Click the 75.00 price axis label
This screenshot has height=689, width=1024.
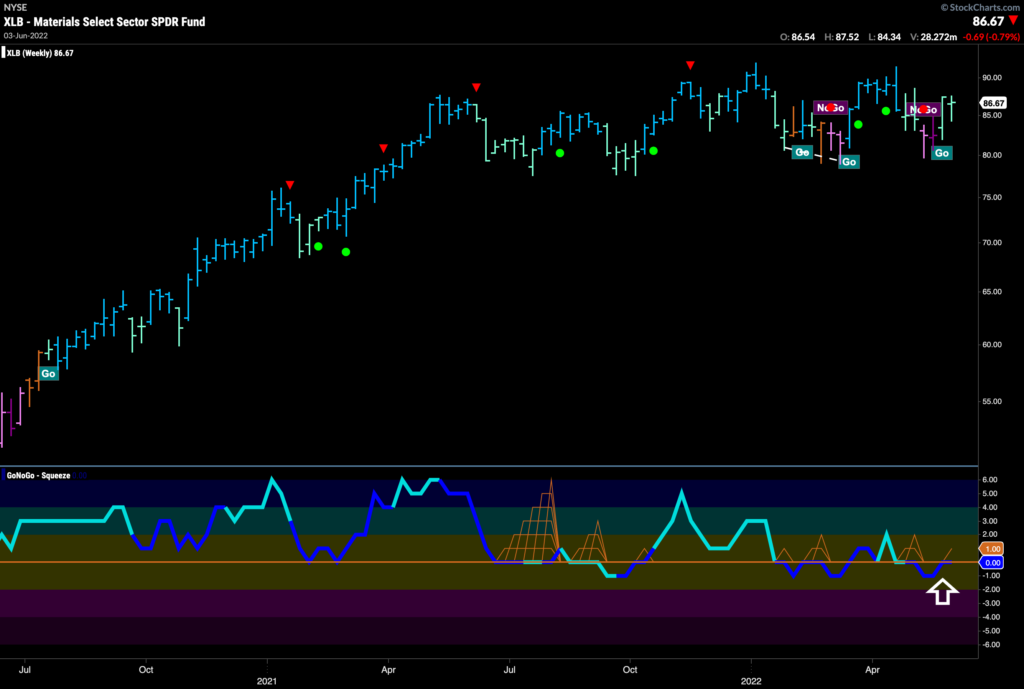tap(992, 197)
